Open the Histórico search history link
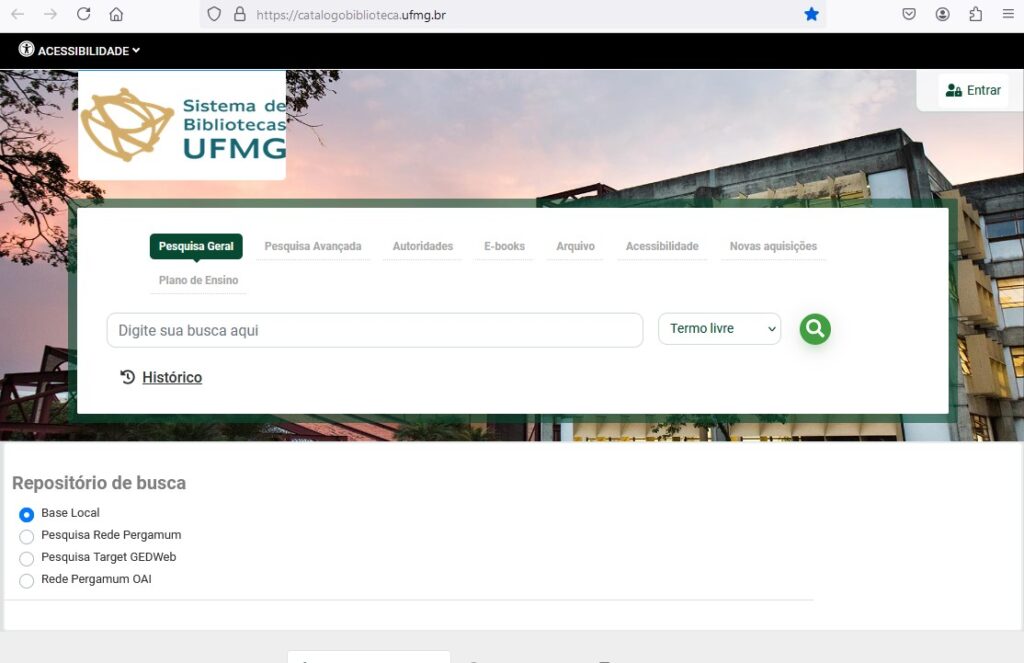The image size is (1024, 663). click(171, 377)
